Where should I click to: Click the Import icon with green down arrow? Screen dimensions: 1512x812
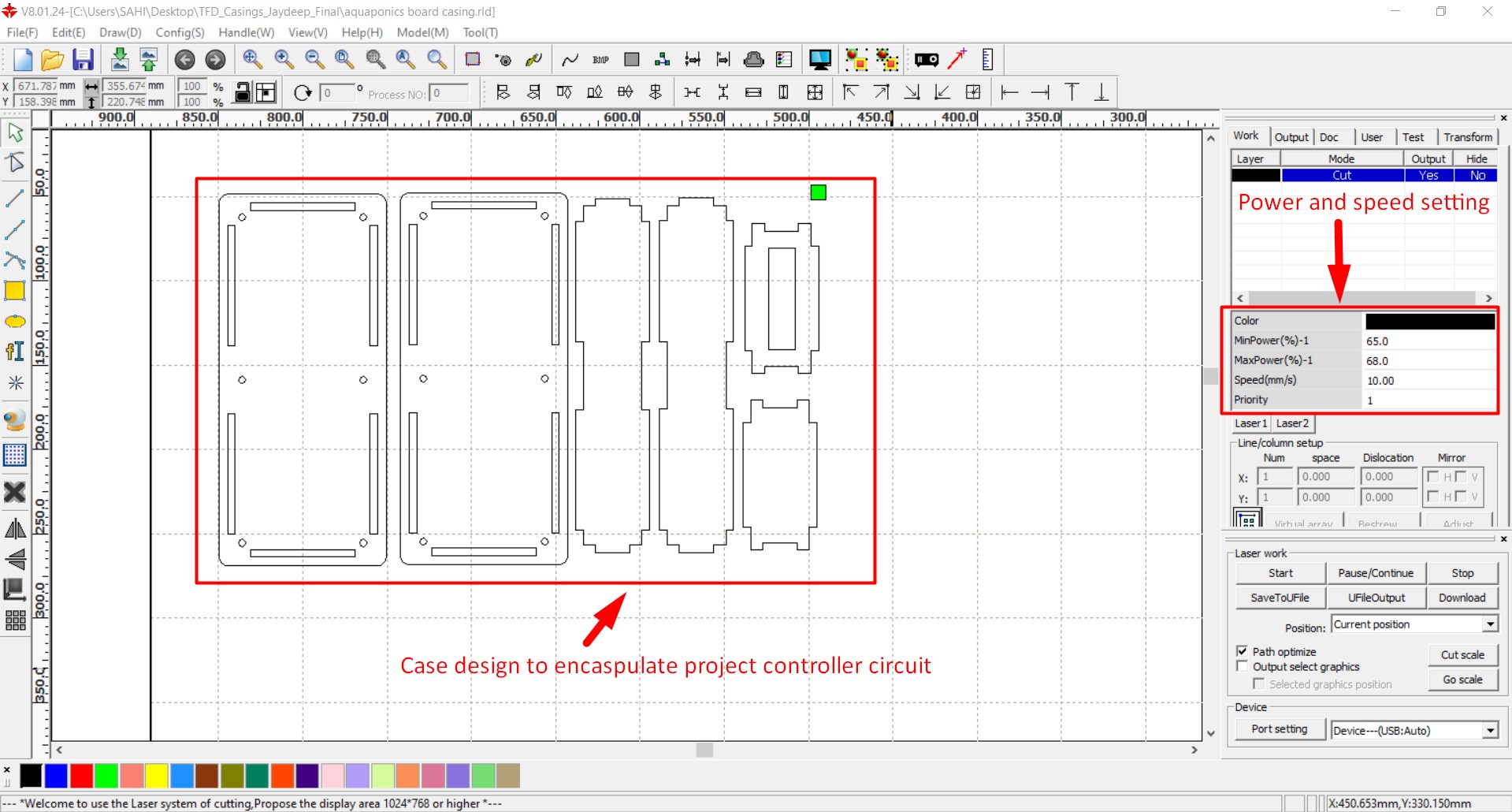coord(119,60)
